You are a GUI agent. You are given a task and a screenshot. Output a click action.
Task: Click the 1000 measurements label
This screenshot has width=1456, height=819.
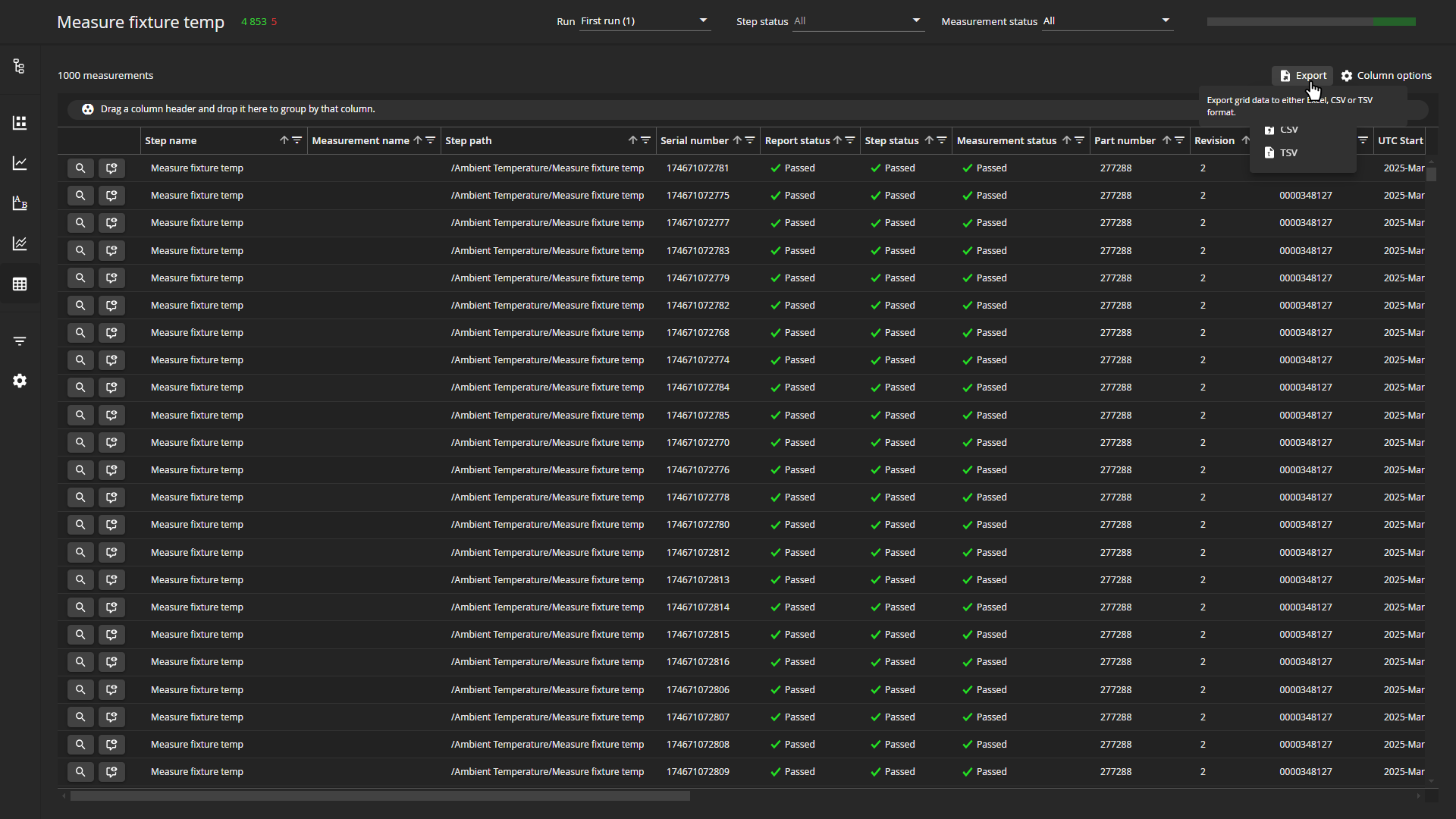[105, 76]
